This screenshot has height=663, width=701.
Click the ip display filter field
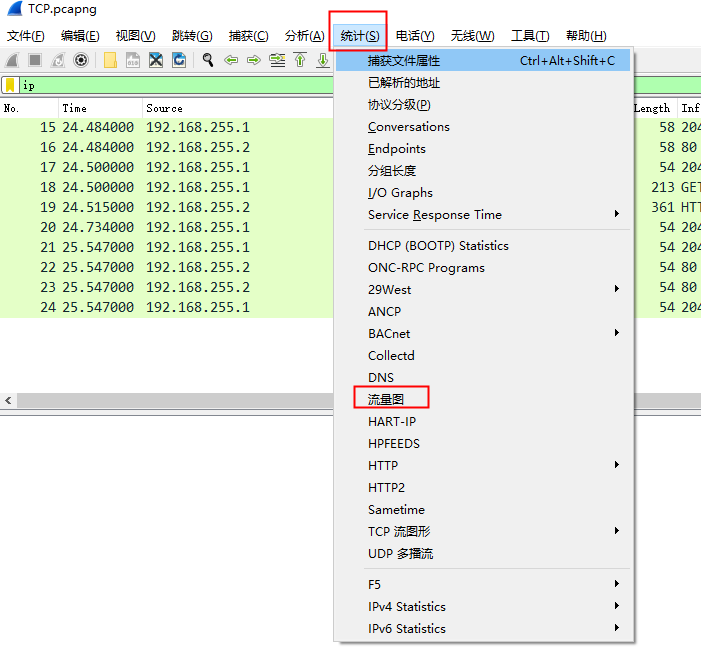tap(177, 85)
